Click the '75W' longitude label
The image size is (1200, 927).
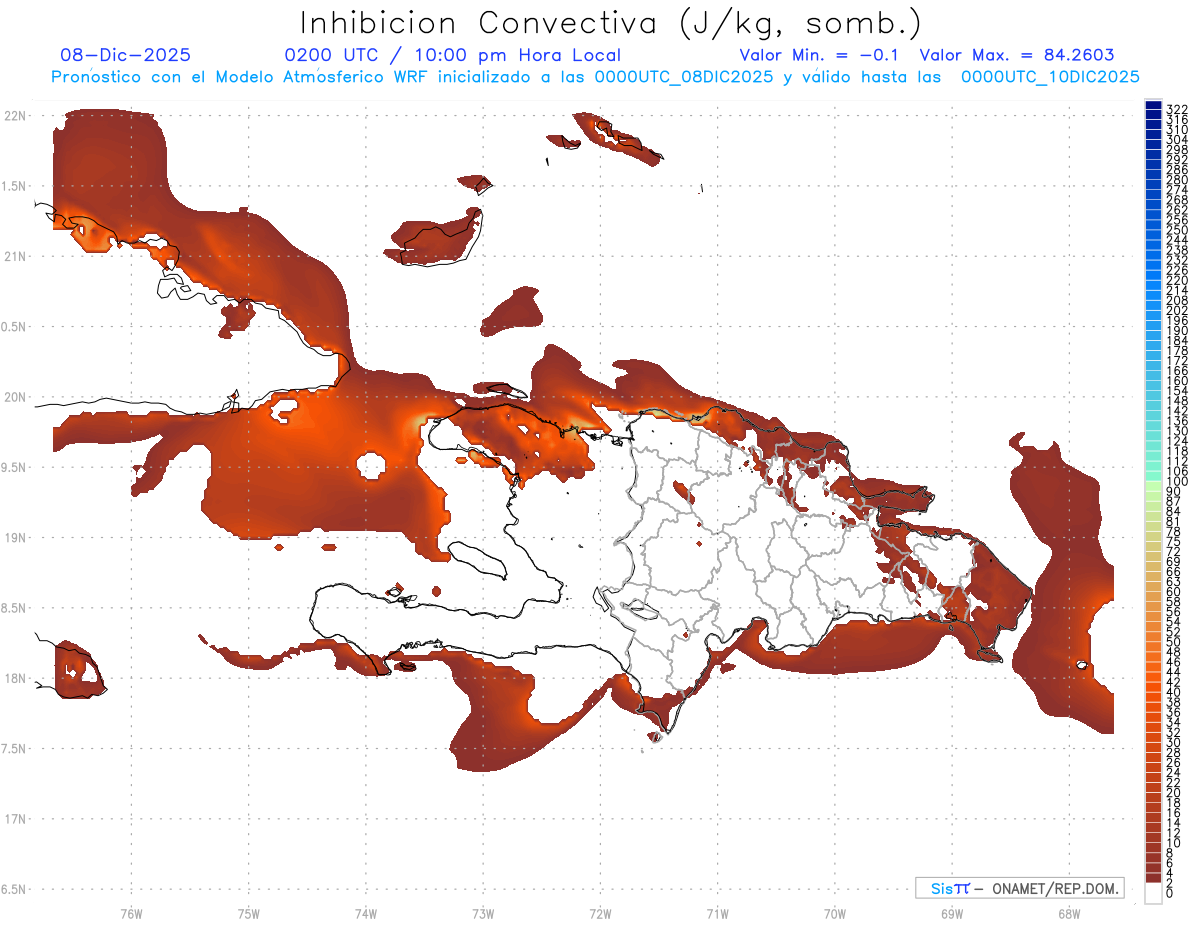[248, 913]
